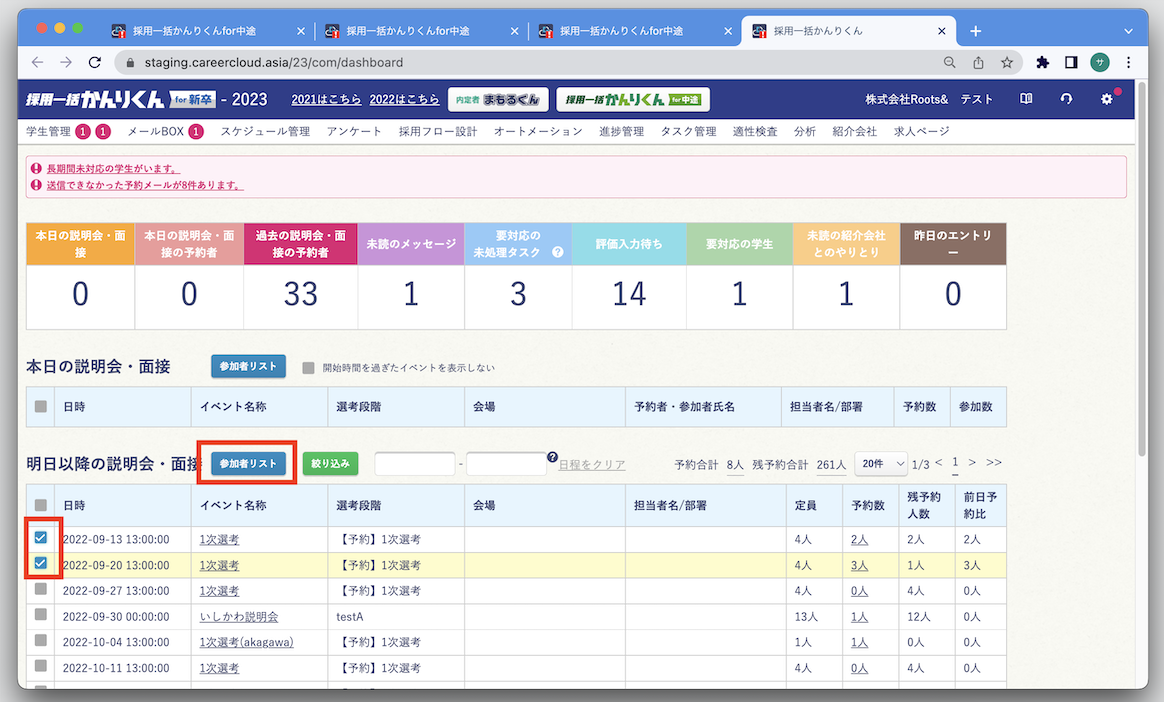Click the headset support icon
The width and height of the screenshot is (1164, 702).
[1066, 99]
